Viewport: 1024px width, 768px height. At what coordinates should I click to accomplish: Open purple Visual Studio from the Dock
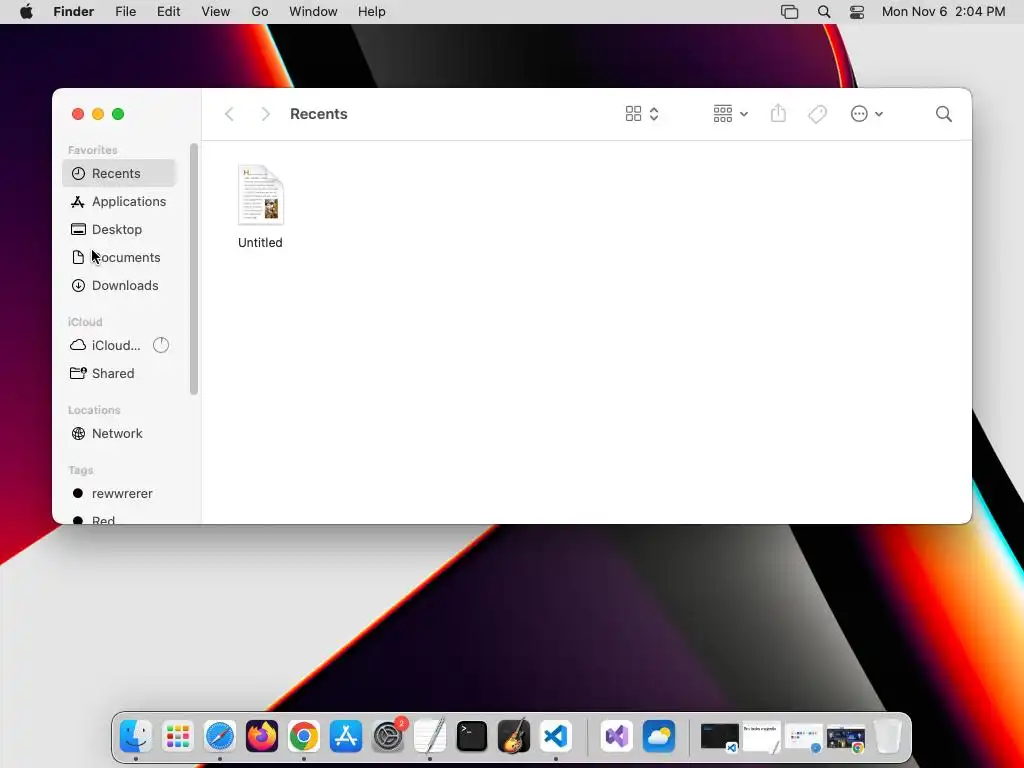[616, 737]
